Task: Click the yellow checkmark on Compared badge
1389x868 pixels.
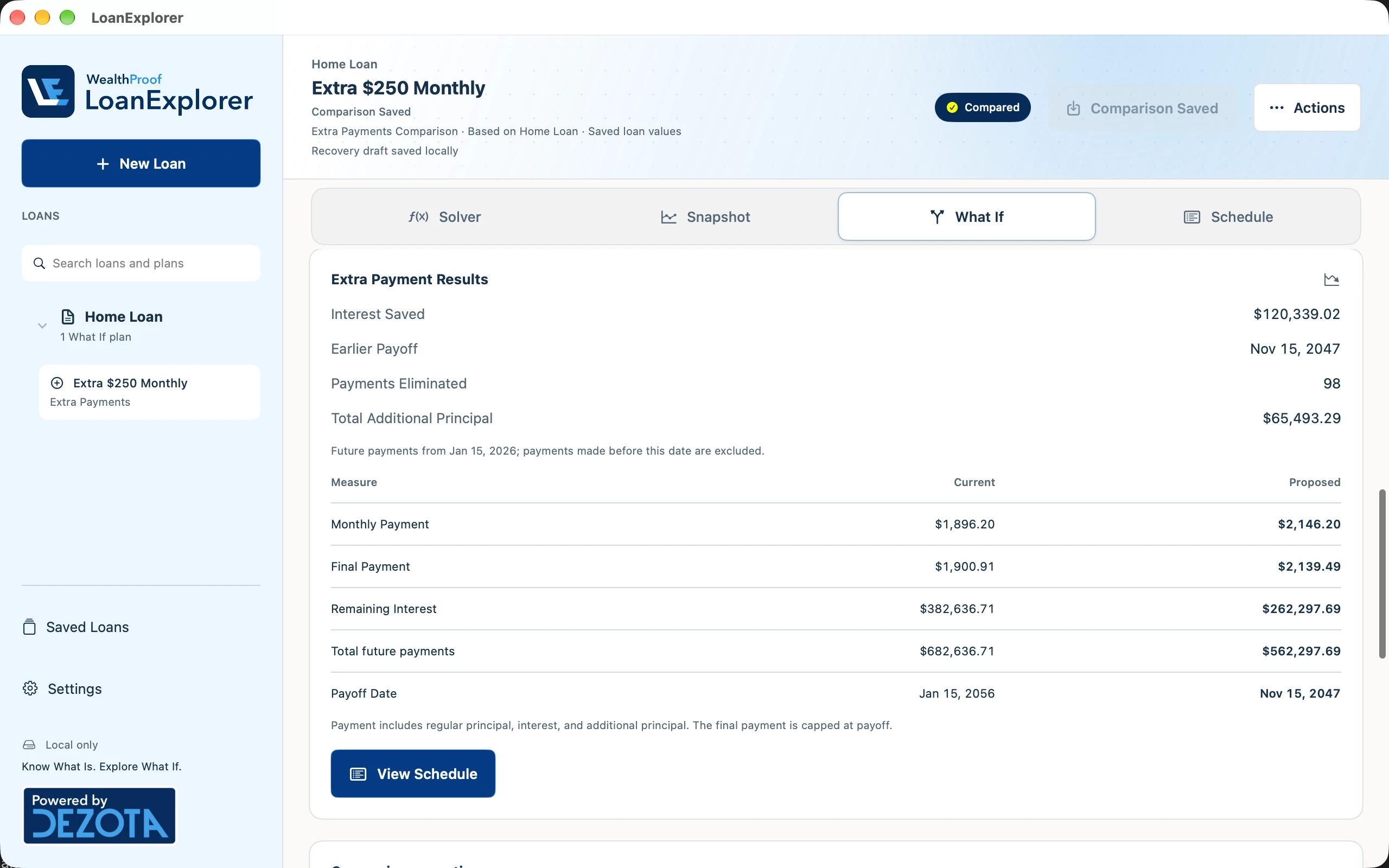Action: (952, 107)
